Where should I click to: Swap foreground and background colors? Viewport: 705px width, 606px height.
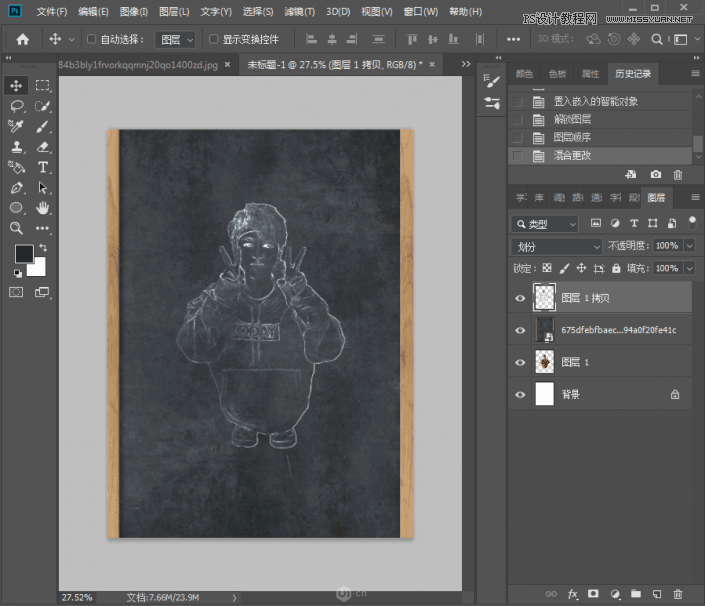(x=43, y=247)
